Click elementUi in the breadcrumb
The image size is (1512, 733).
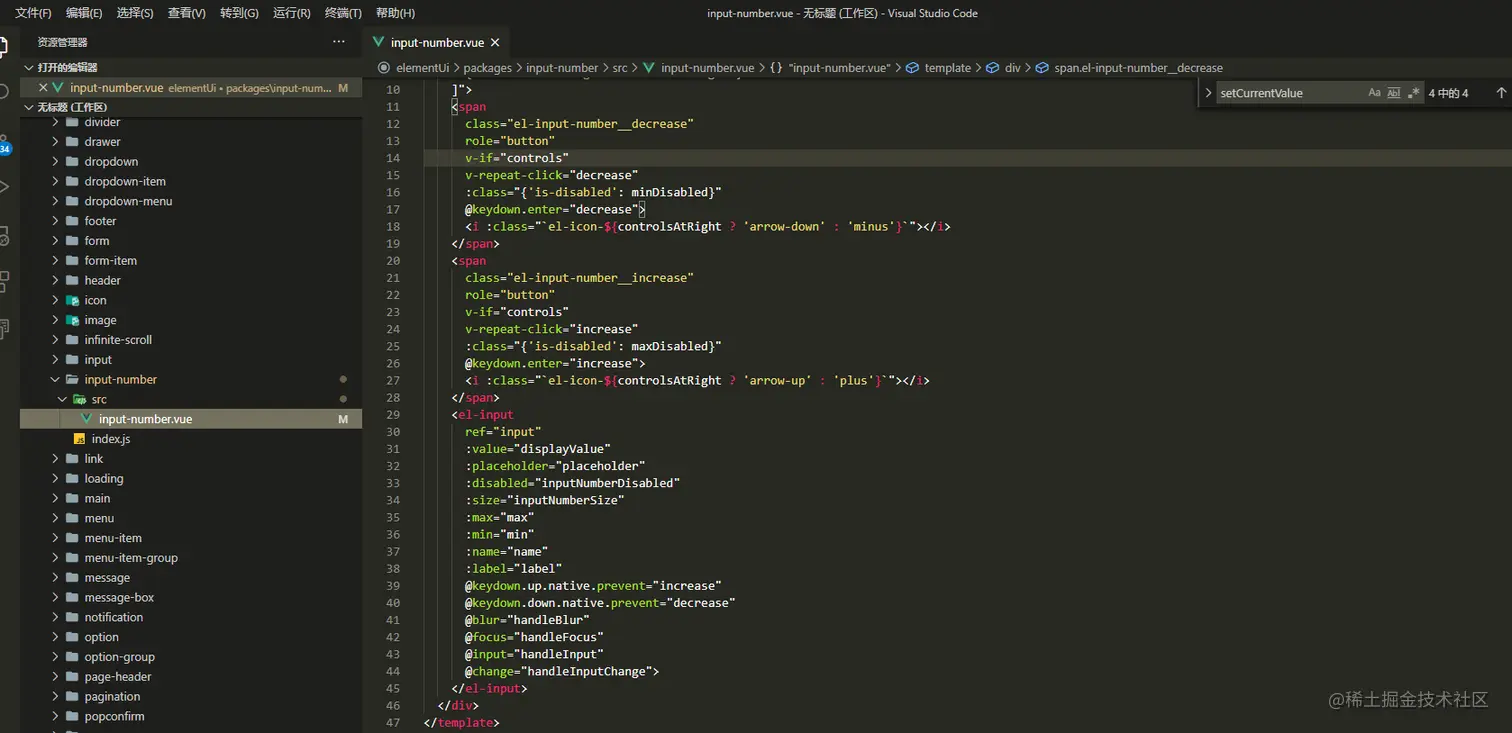[423, 68]
